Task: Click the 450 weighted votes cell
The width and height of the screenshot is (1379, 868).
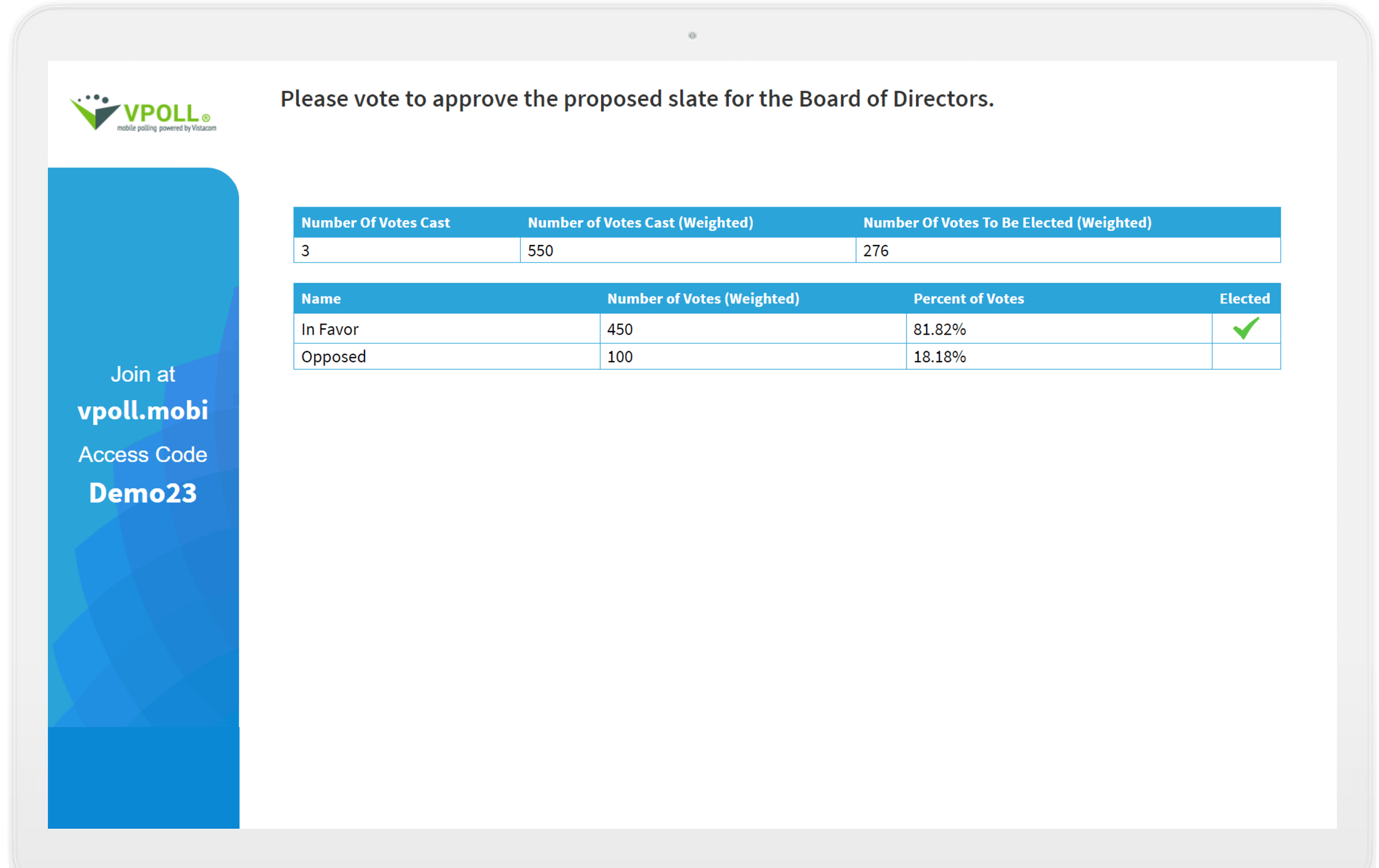Action: [620, 329]
